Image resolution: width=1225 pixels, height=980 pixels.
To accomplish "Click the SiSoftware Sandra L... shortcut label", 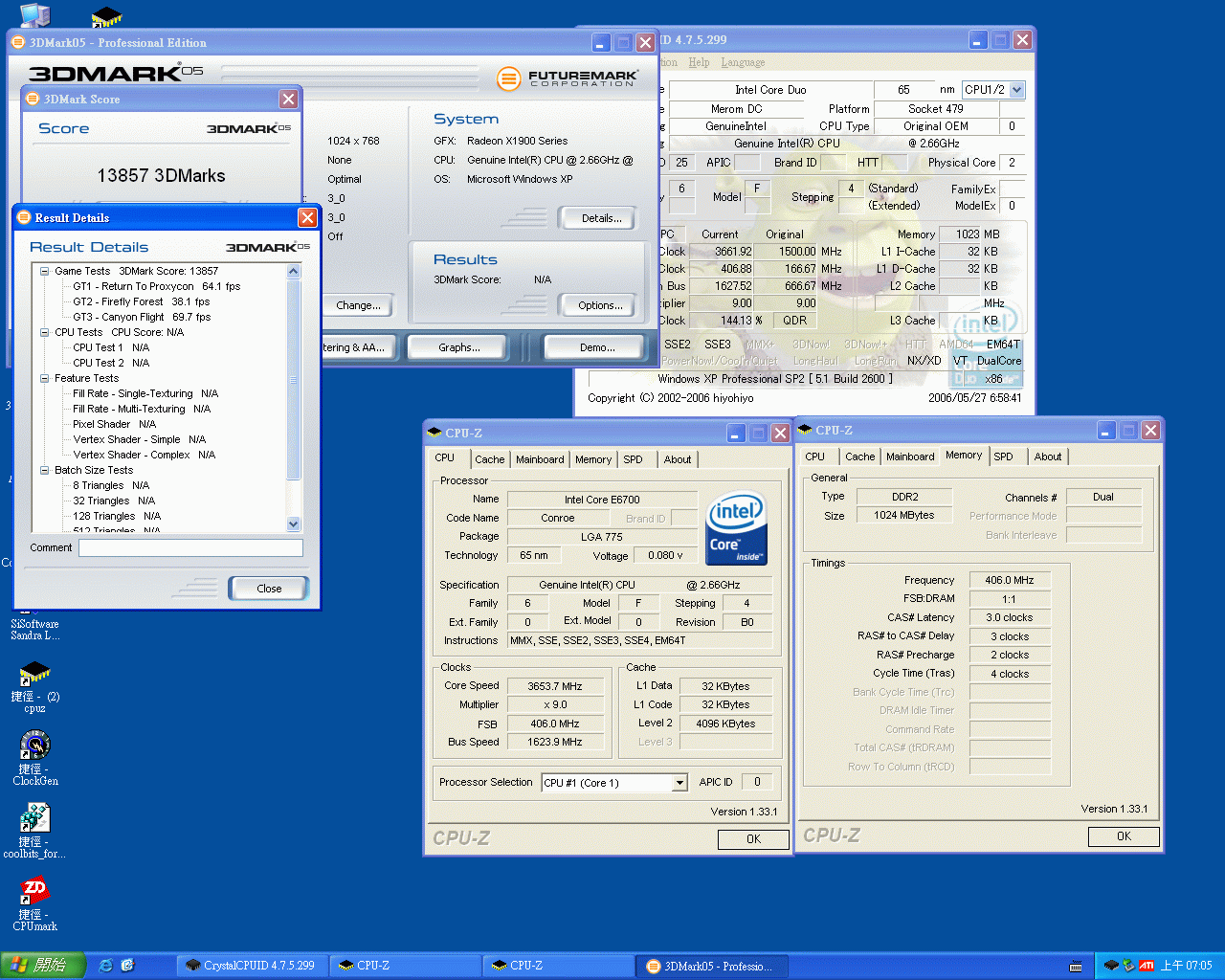I will point(35,630).
